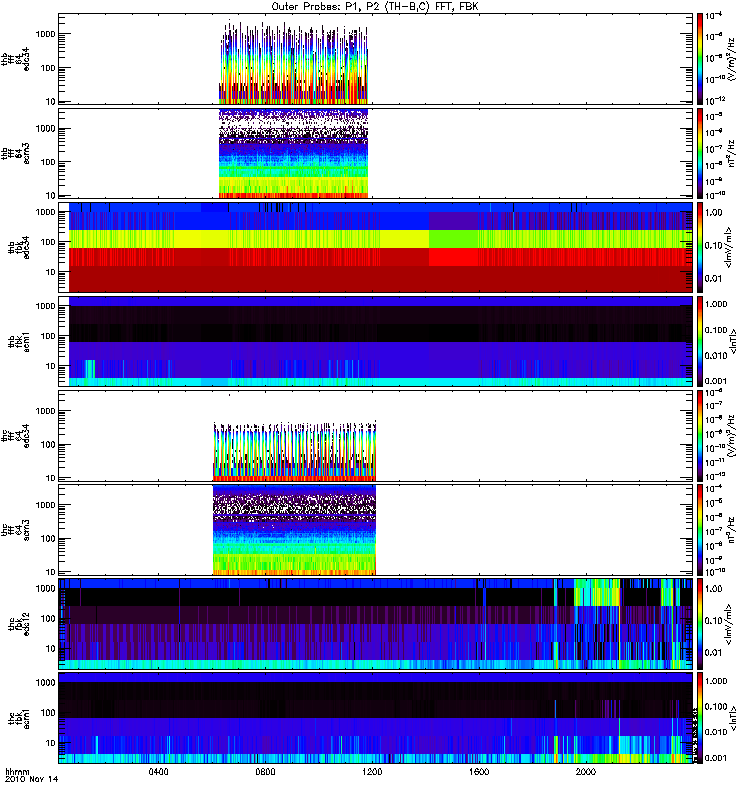Click the "2010 Nov 14" date label
This screenshot has width=750, height=800.
pyautogui.click(x=31, y=779)
